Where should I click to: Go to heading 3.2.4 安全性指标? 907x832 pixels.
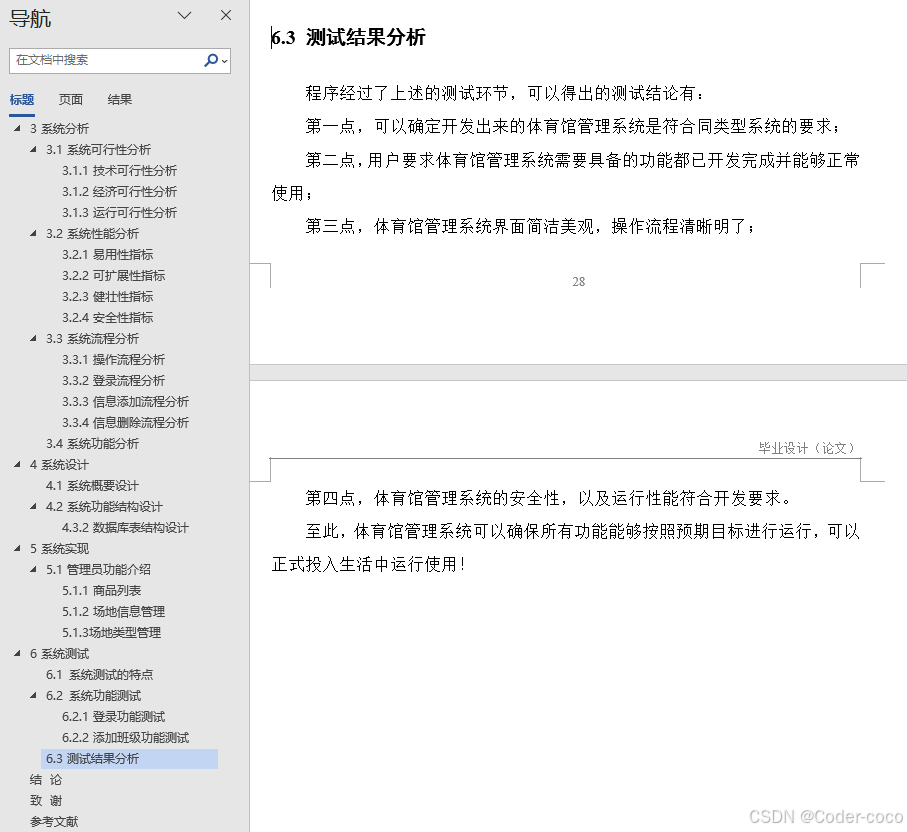coord(108,318)
